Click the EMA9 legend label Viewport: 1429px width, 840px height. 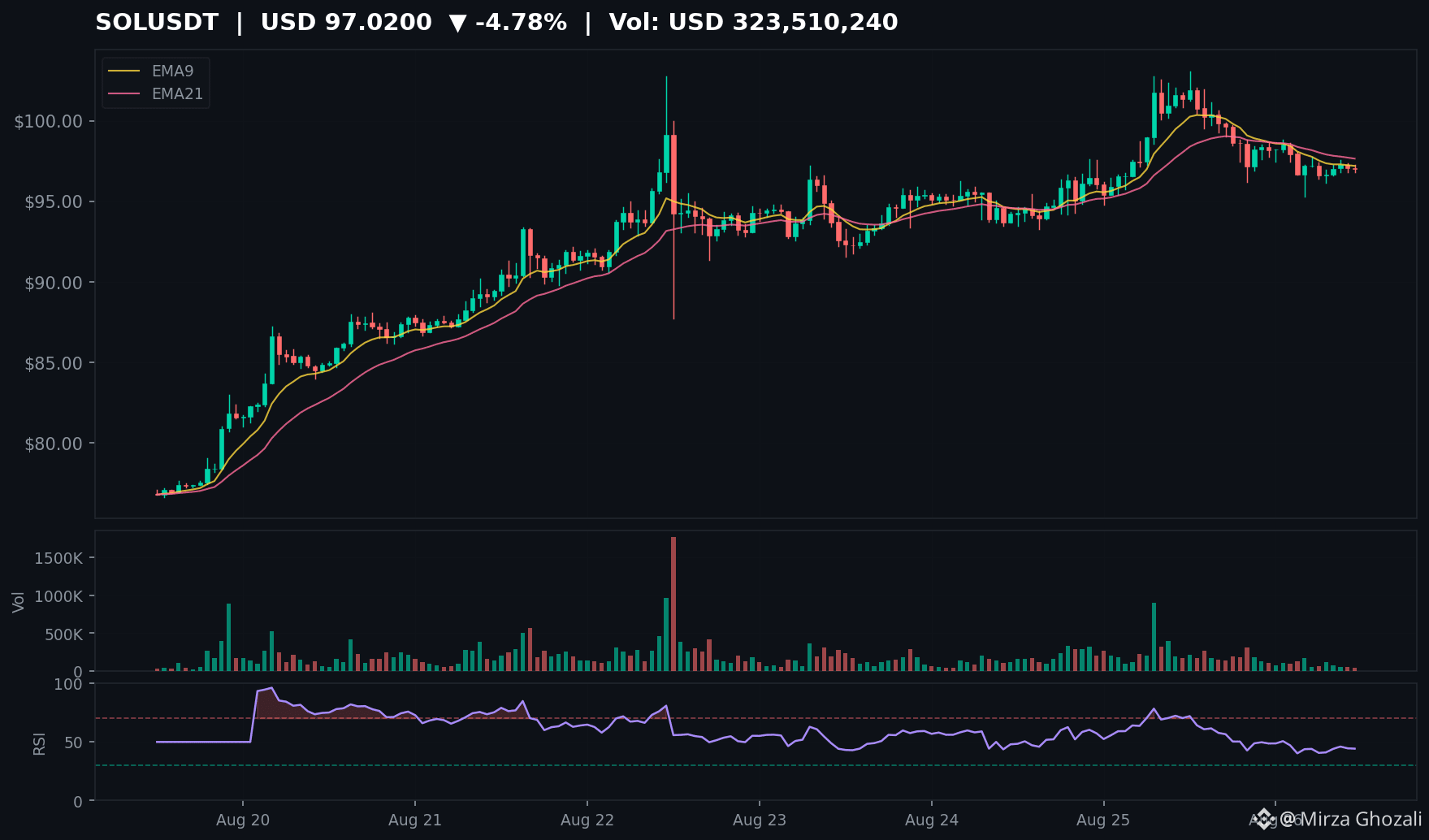click(x=172, y=71)
